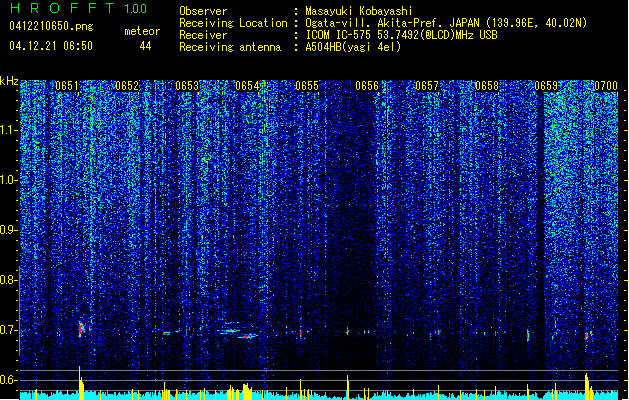
Task: Click the red echo near 0659
Action: 528,335
